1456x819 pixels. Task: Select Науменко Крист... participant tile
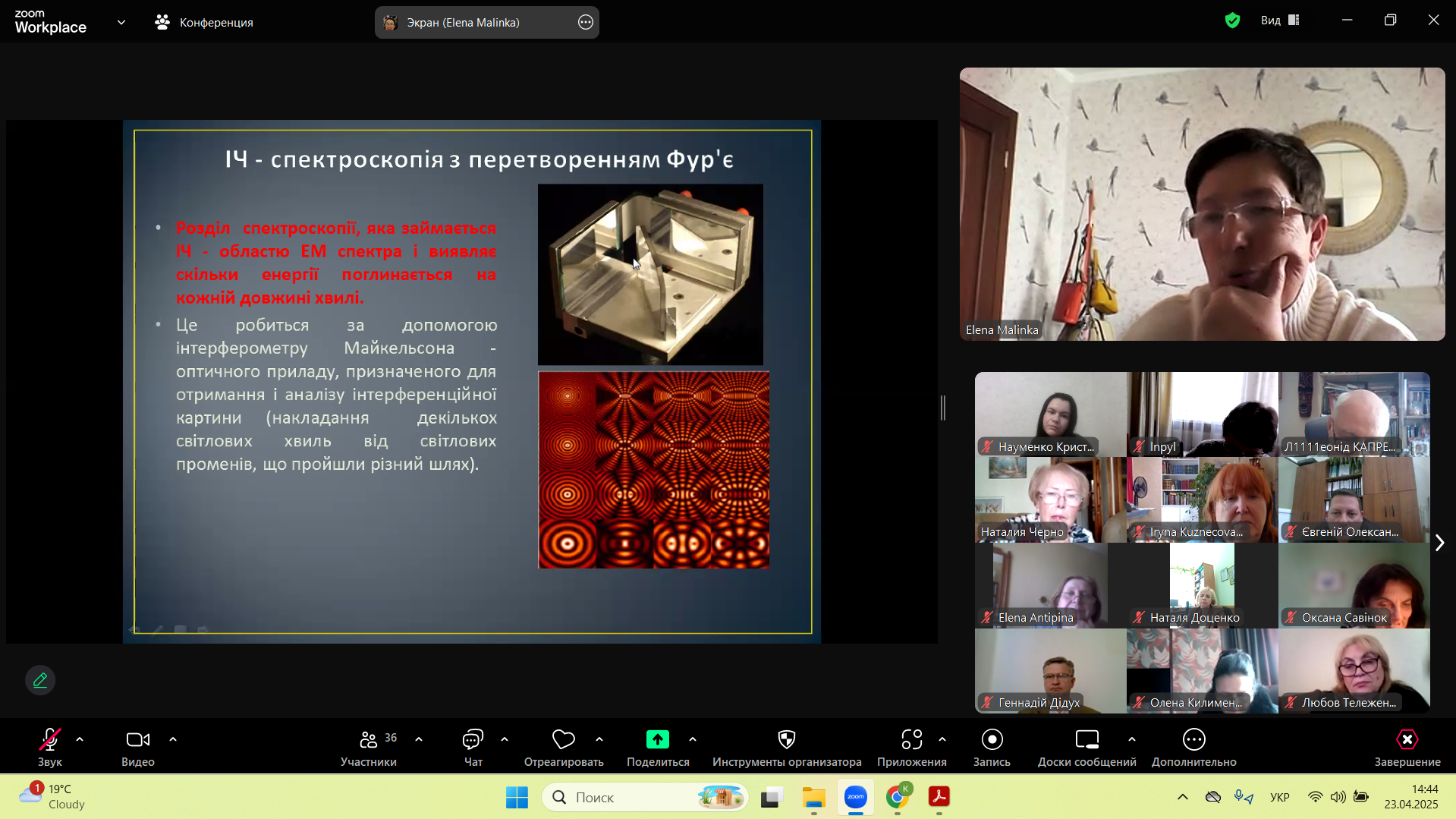[1051, 414]
